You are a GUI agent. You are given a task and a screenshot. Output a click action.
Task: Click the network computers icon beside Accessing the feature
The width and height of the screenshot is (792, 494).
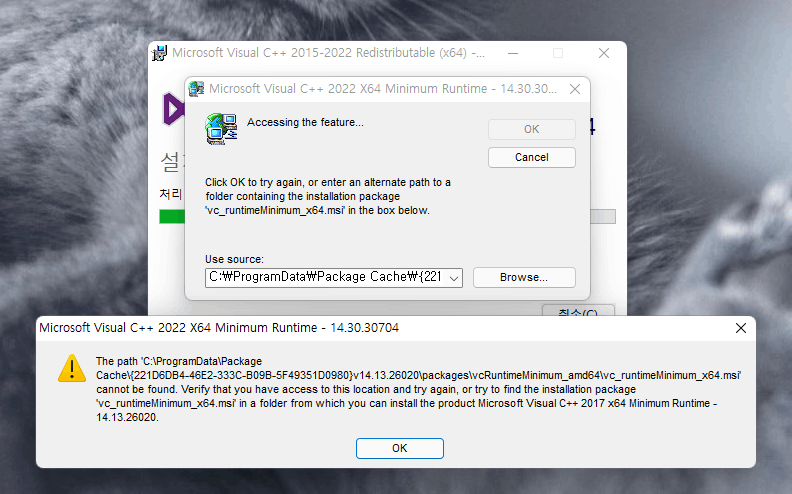tap(221, 129)
